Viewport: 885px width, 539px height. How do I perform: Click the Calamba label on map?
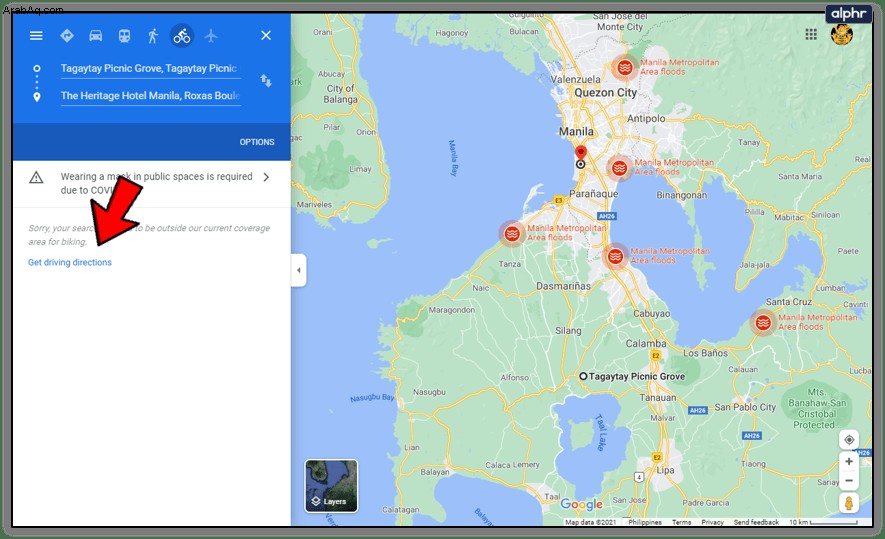(646, 344)
